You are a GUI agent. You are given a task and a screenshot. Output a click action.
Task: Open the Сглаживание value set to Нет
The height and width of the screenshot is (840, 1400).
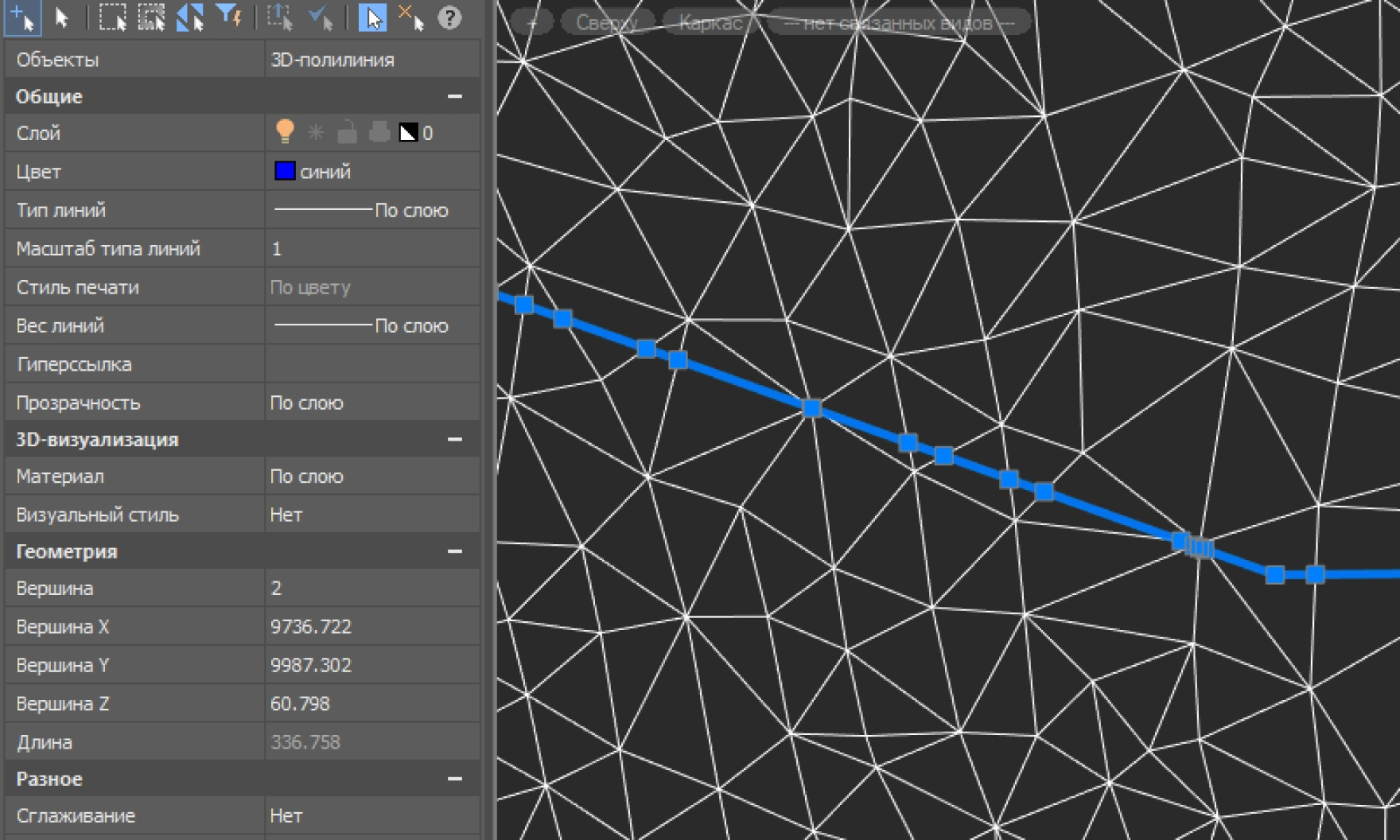371,815
